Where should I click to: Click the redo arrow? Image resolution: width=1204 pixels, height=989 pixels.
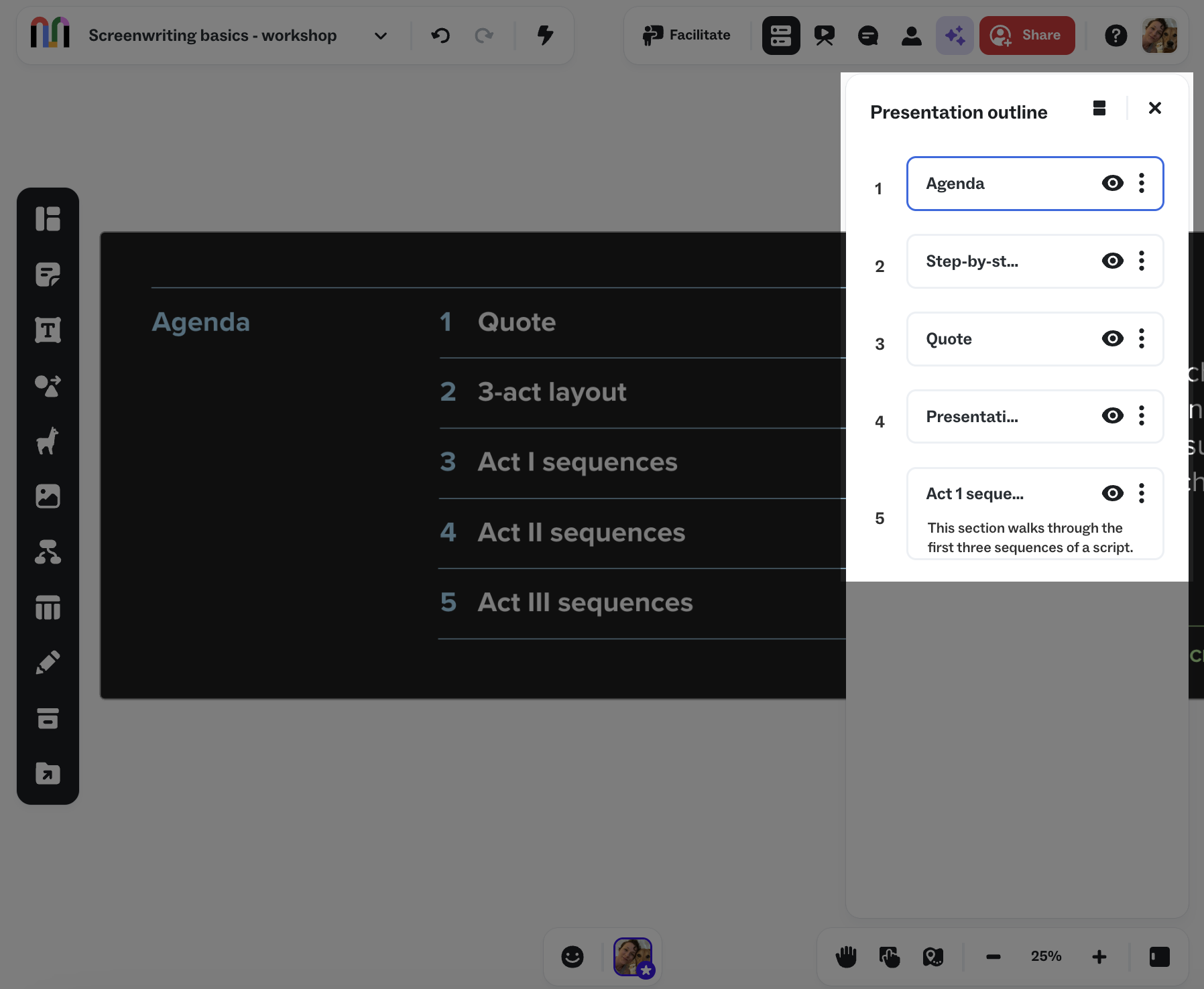point(484,35)
